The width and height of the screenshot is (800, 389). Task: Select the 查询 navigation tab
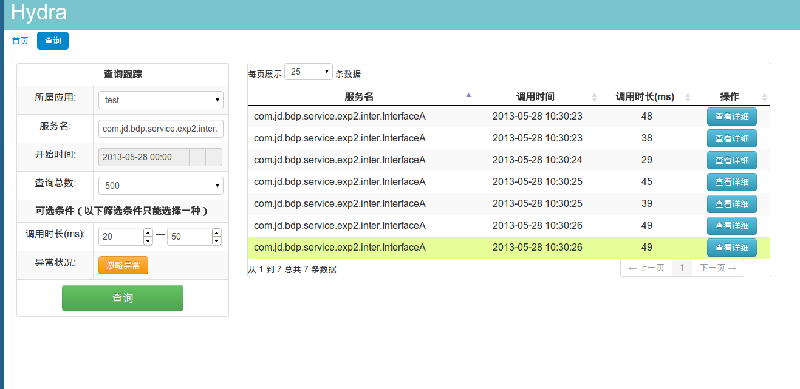53,41
